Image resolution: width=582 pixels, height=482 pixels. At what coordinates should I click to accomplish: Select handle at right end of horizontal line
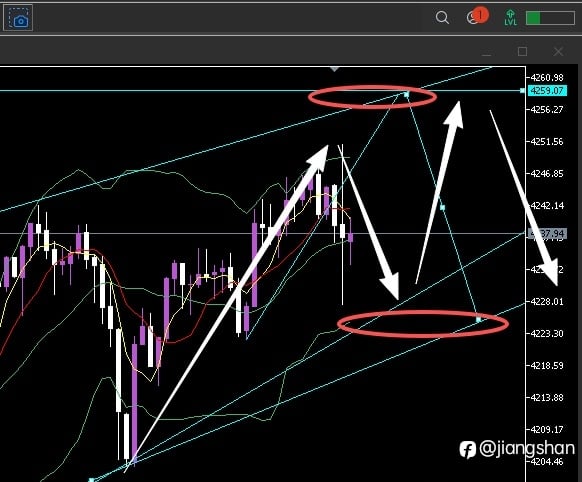[x=522, y=91]
